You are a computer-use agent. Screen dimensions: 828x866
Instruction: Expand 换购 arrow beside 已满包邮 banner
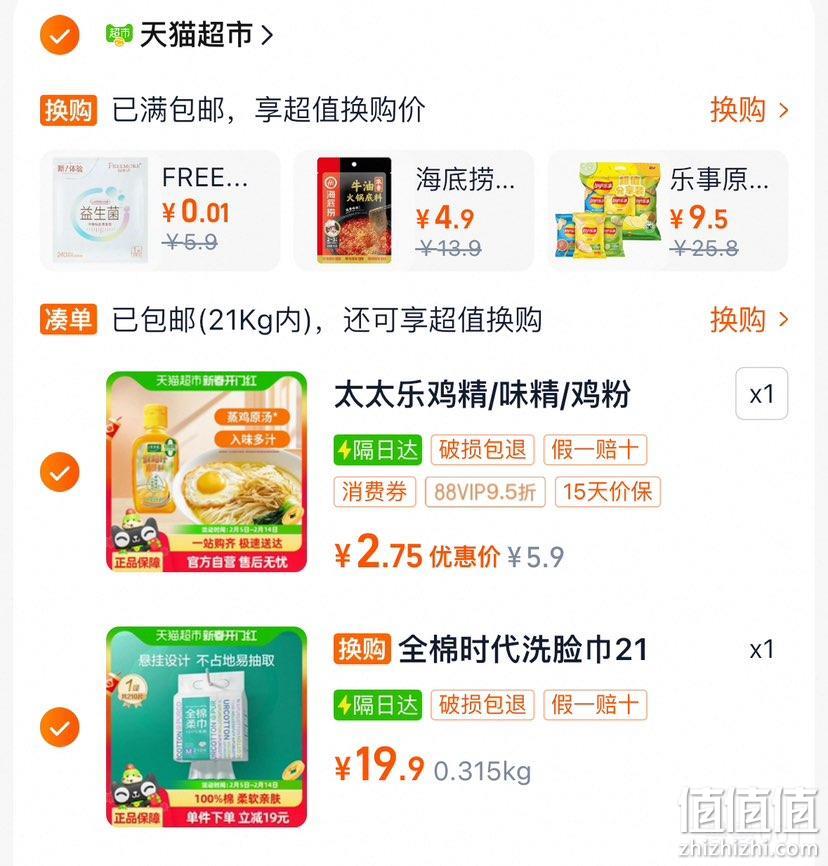coord(749,110)
